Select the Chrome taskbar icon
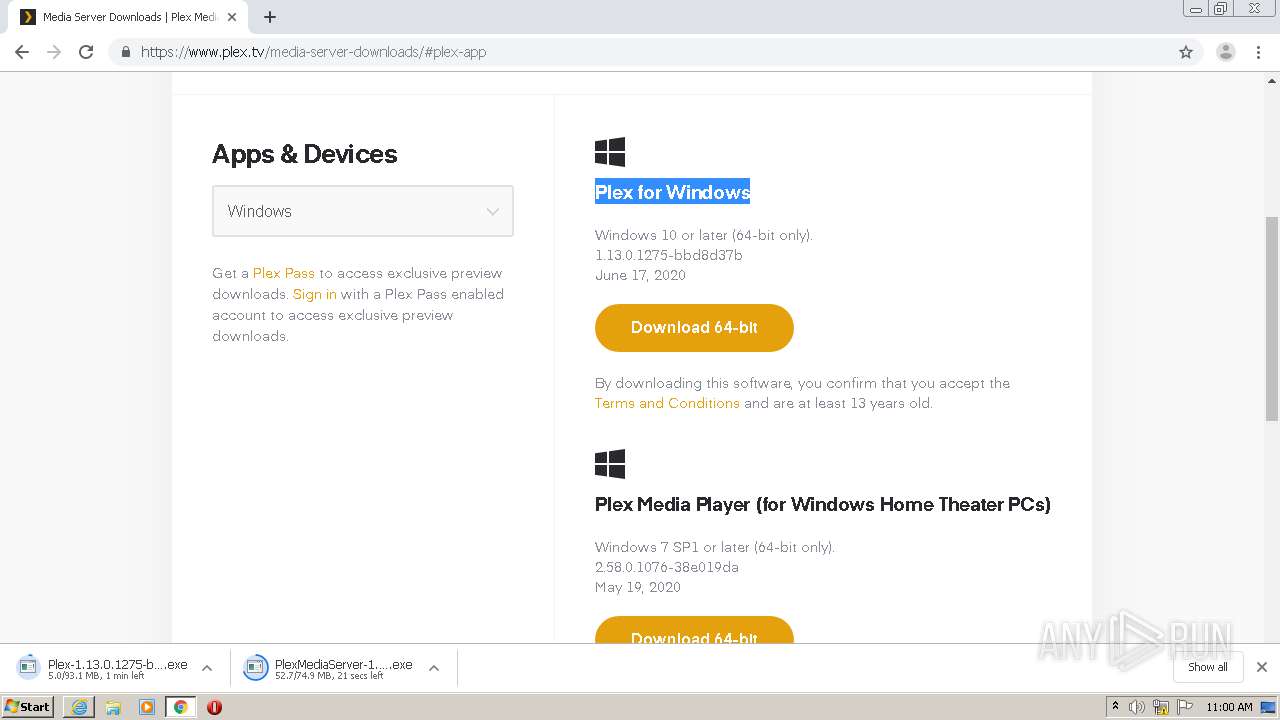Viewport: 1280px width, 720px height. point(181,707)
